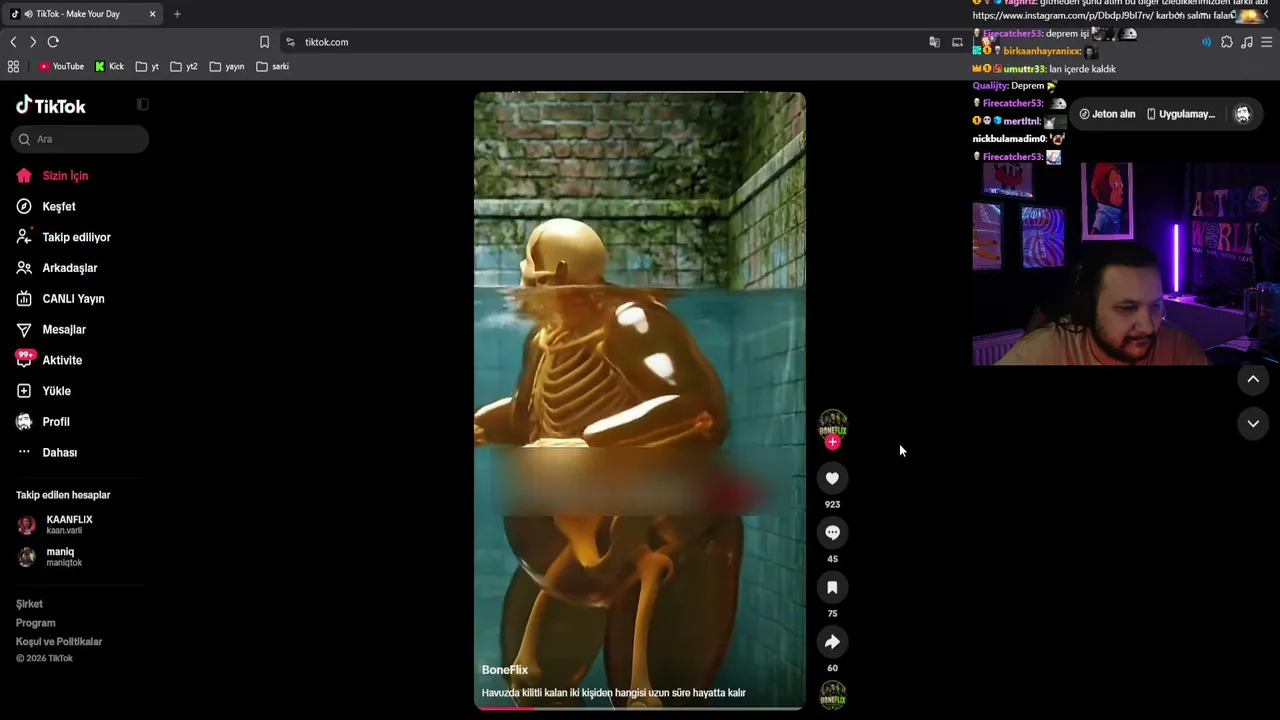The height and width of the screenshot is (720, 1280).
Task: Share the video using the arrow icon
Action: (832, 642)
